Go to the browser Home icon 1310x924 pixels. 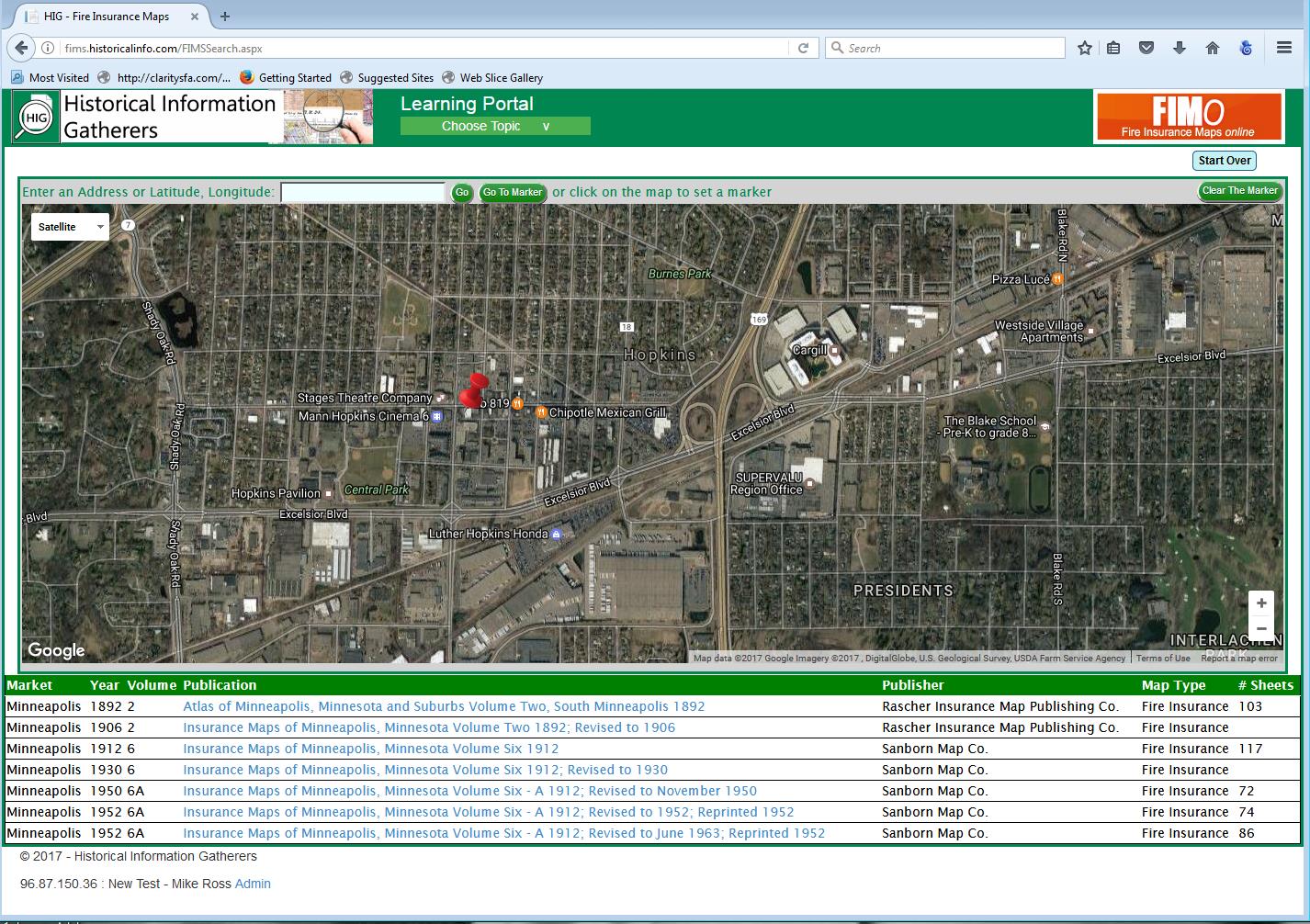pos(1213,48)
